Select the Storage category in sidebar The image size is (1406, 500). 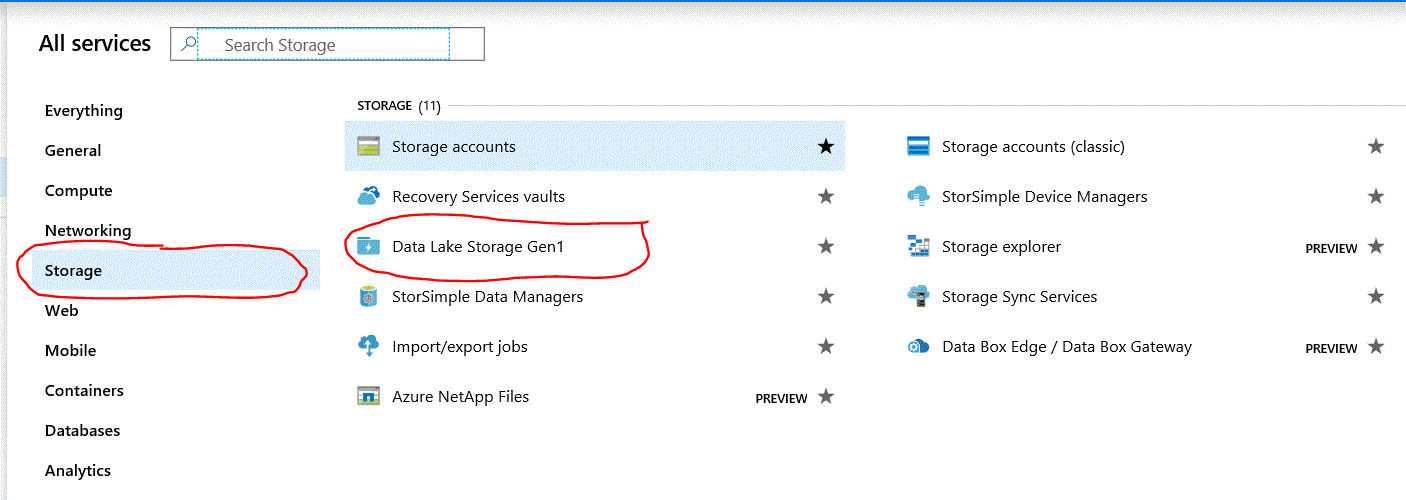point(73,271)
